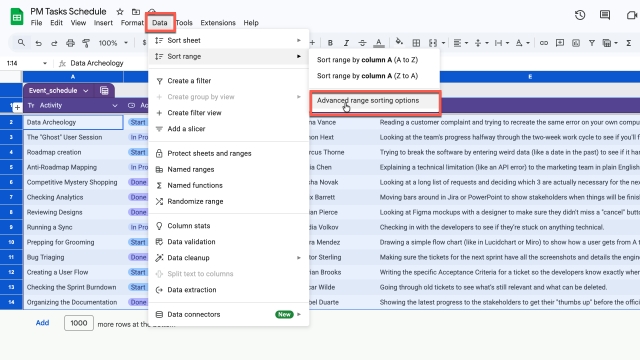Click the filter funnel toolbar icon
The width and height of the screenshot is (640, 360).
tap(591, 43)
